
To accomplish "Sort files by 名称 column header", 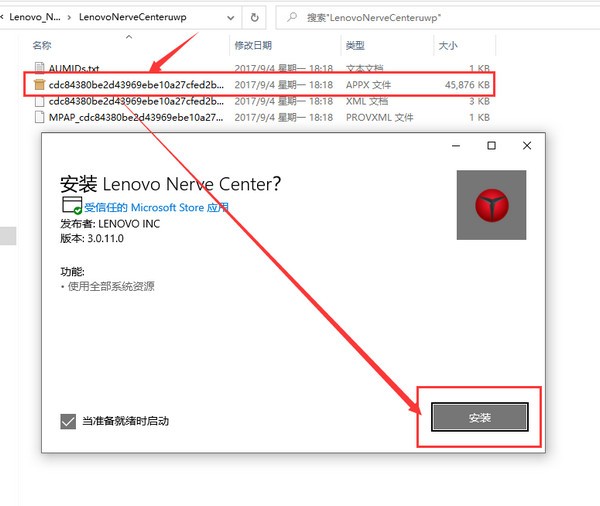I will pos(42,46).
